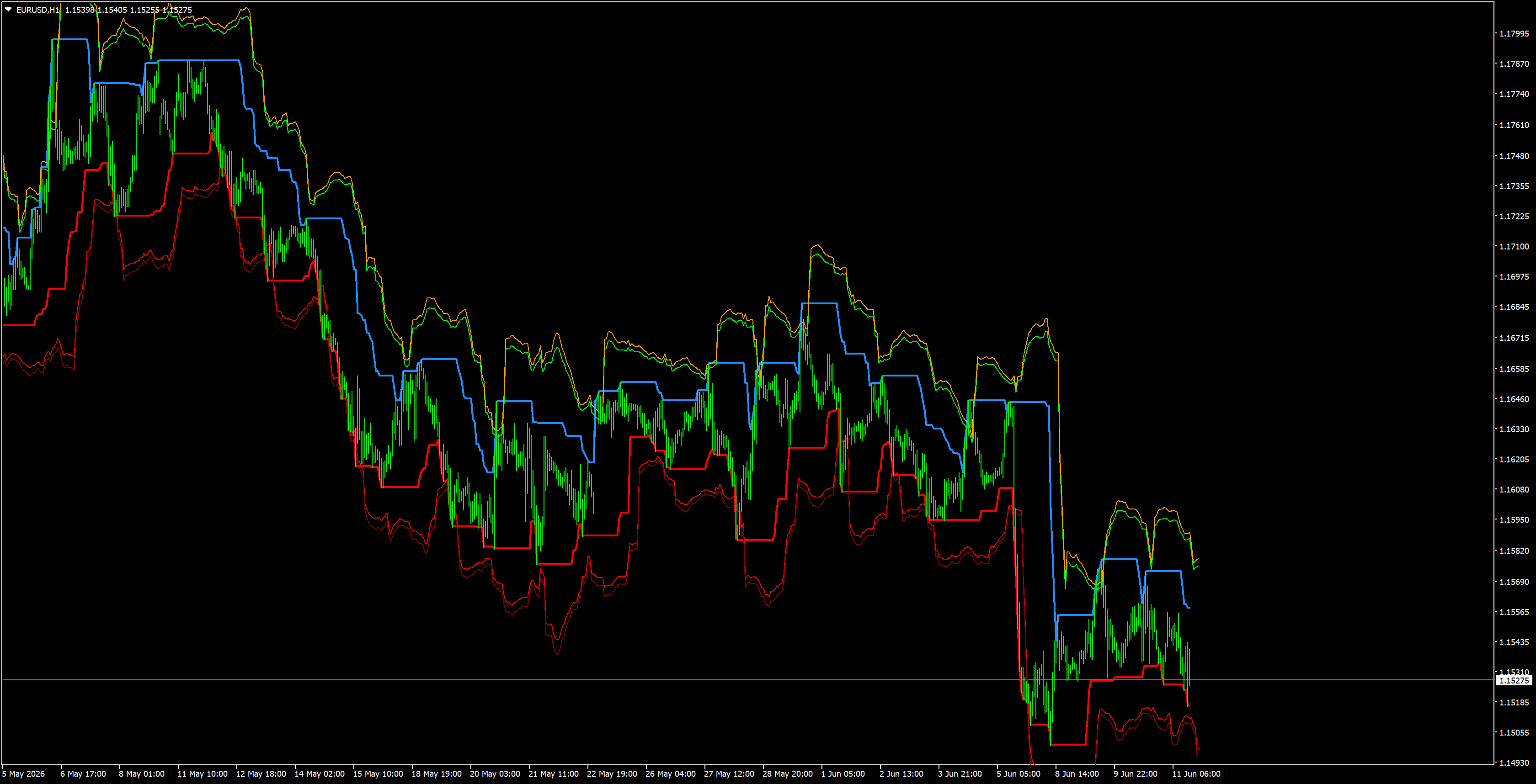Click the 8 Jun 14:00 time label
This screenshot has height=784, width=1536.
(1077, 774)
